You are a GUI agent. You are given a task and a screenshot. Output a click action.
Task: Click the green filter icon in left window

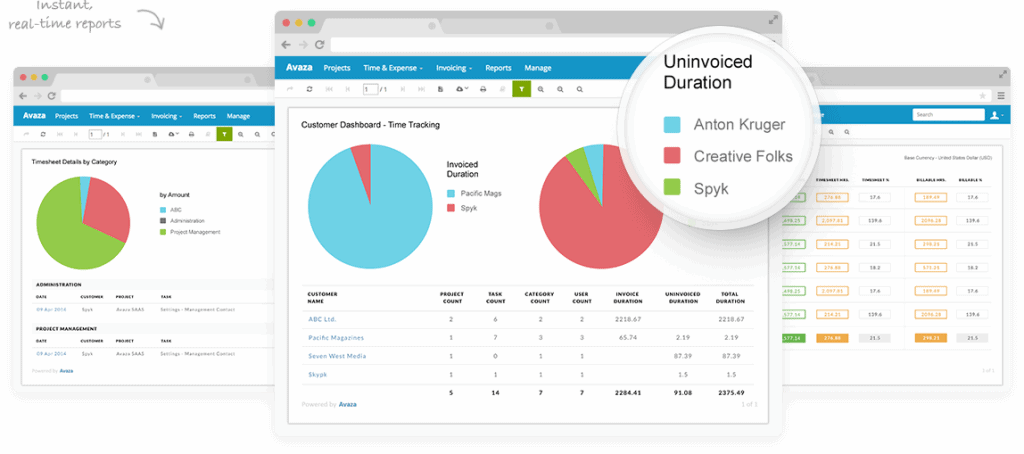(x=224, y=133)
